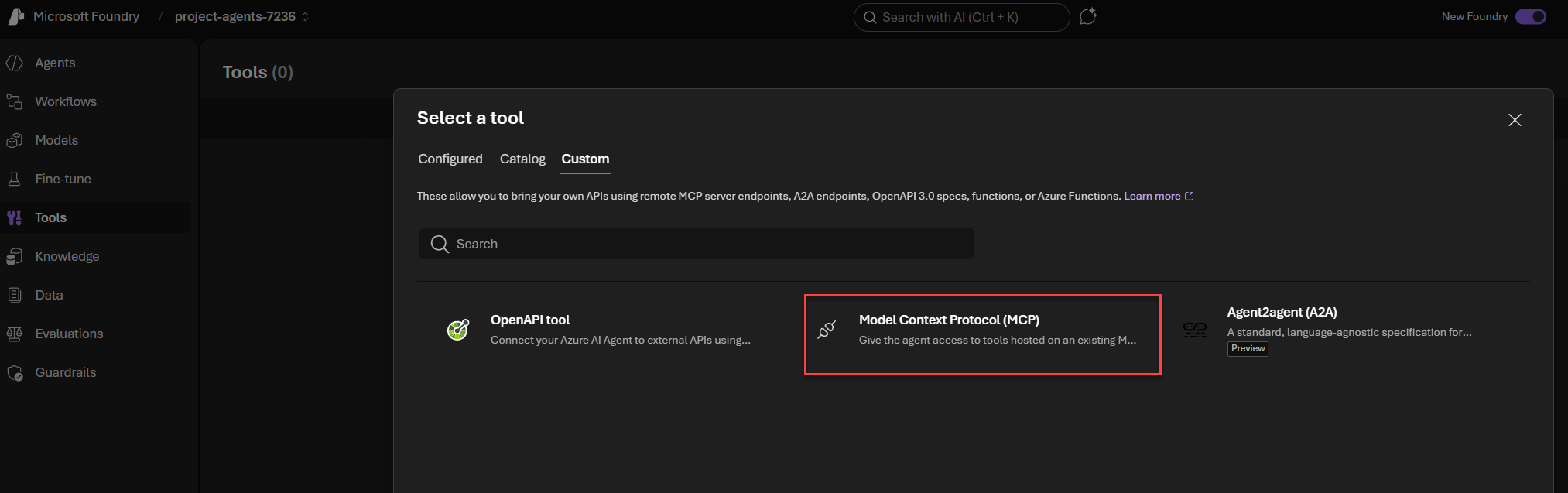Open Workflows via its sidebar icon
Screen dimensions: 1568x493
(15, 101)
